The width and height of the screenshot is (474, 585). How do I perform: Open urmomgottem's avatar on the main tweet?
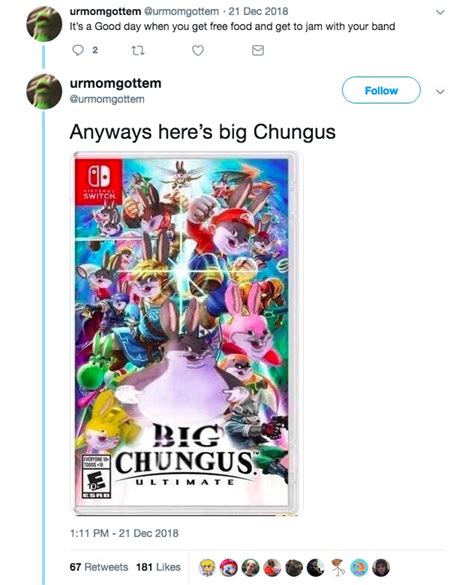click(x=44, y=91)
